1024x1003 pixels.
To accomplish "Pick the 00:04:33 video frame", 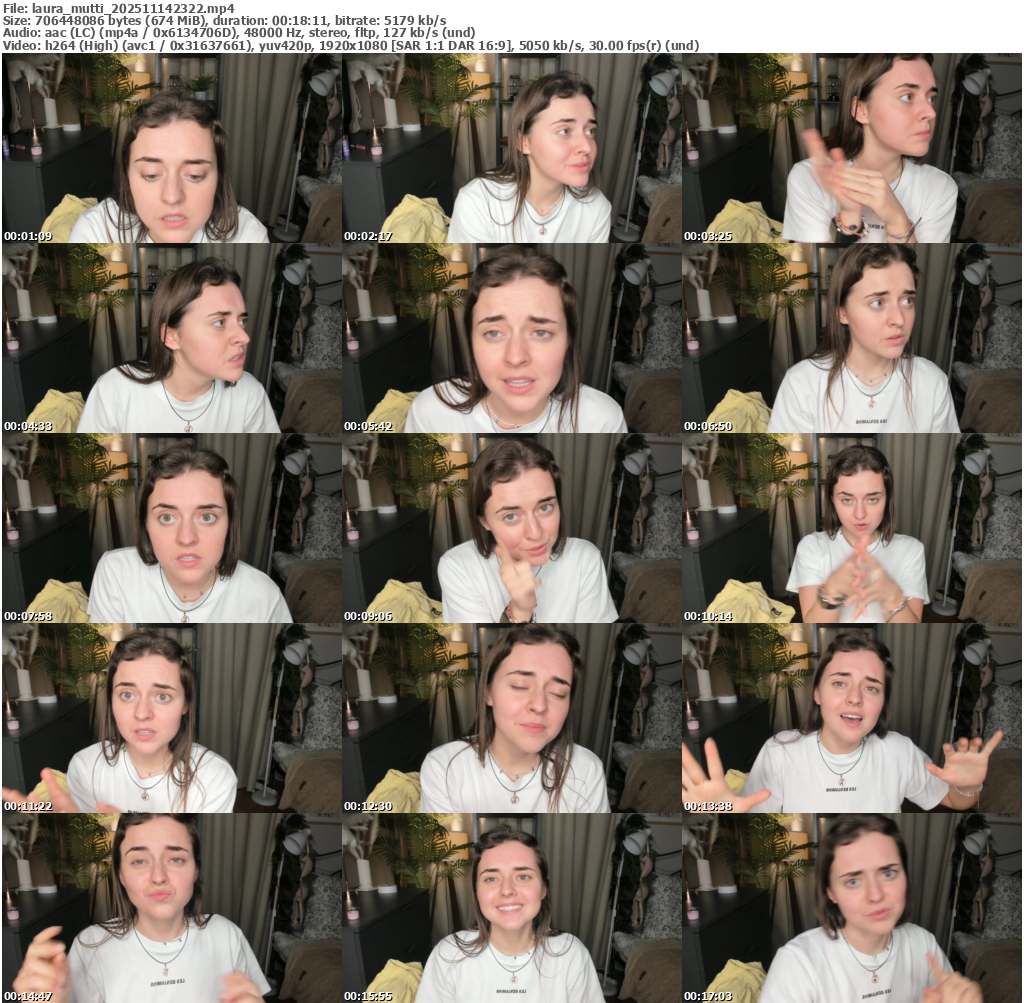I will 171,339.
